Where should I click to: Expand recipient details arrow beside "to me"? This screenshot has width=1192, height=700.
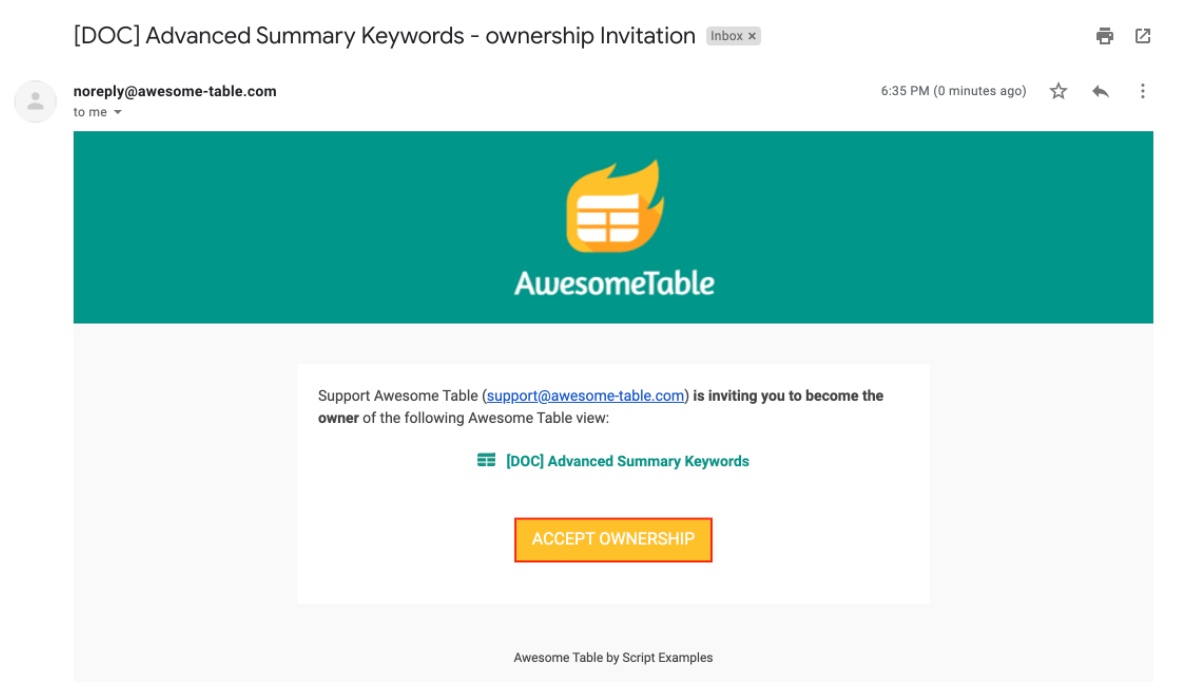coord(118,112)
